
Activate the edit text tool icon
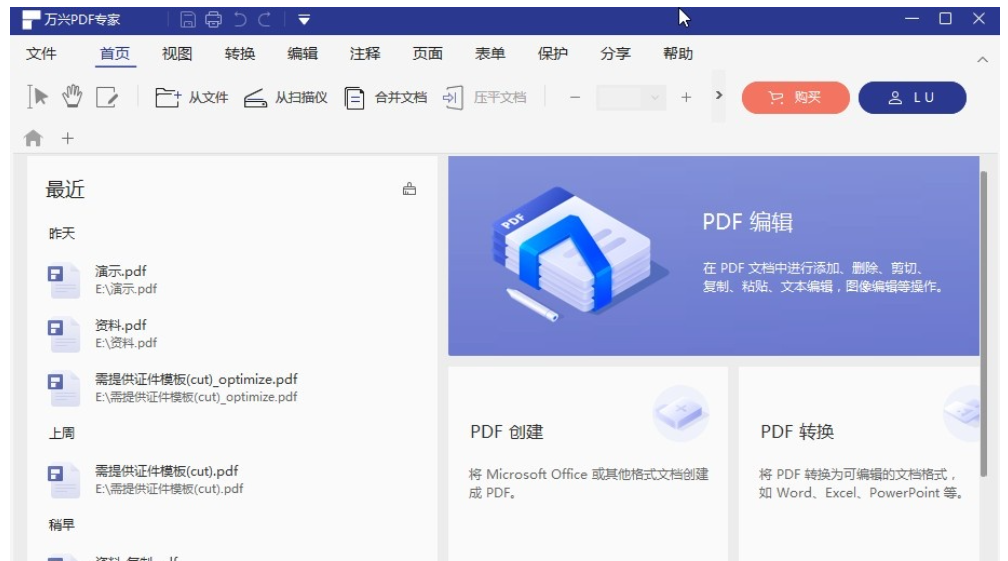pos(107,97)
